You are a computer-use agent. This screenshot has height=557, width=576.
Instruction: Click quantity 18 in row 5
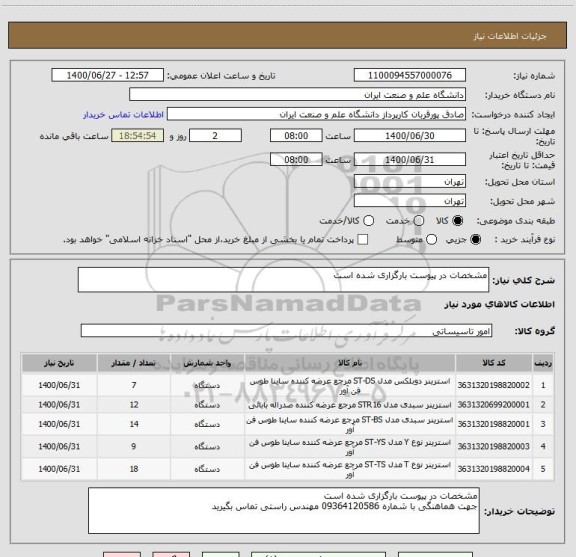point(134,469)
